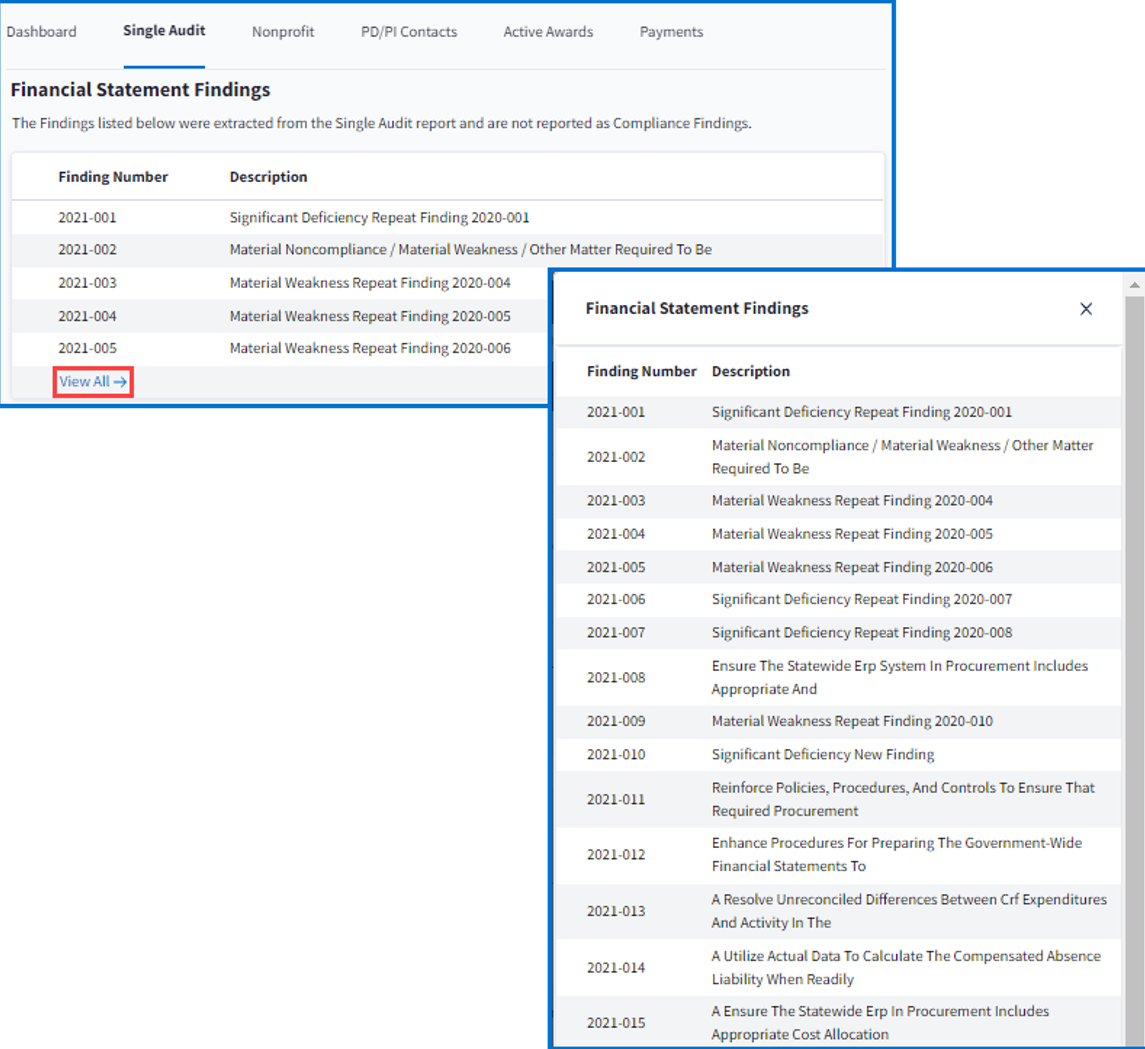
Task: Go to PD/PI Contacts tab
Action: click(x=409, y=32)
